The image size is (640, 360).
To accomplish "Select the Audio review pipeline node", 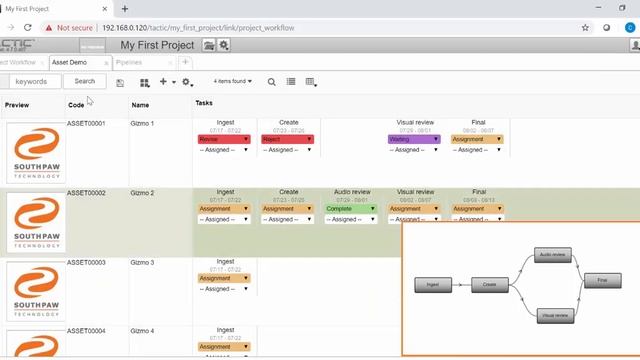I will point(553,255).
